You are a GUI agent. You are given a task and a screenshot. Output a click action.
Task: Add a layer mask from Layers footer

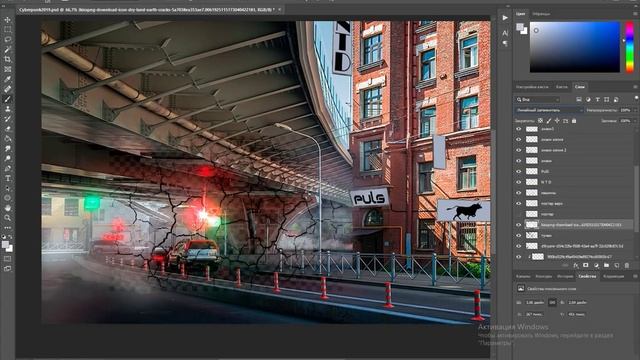coord(586,265)
